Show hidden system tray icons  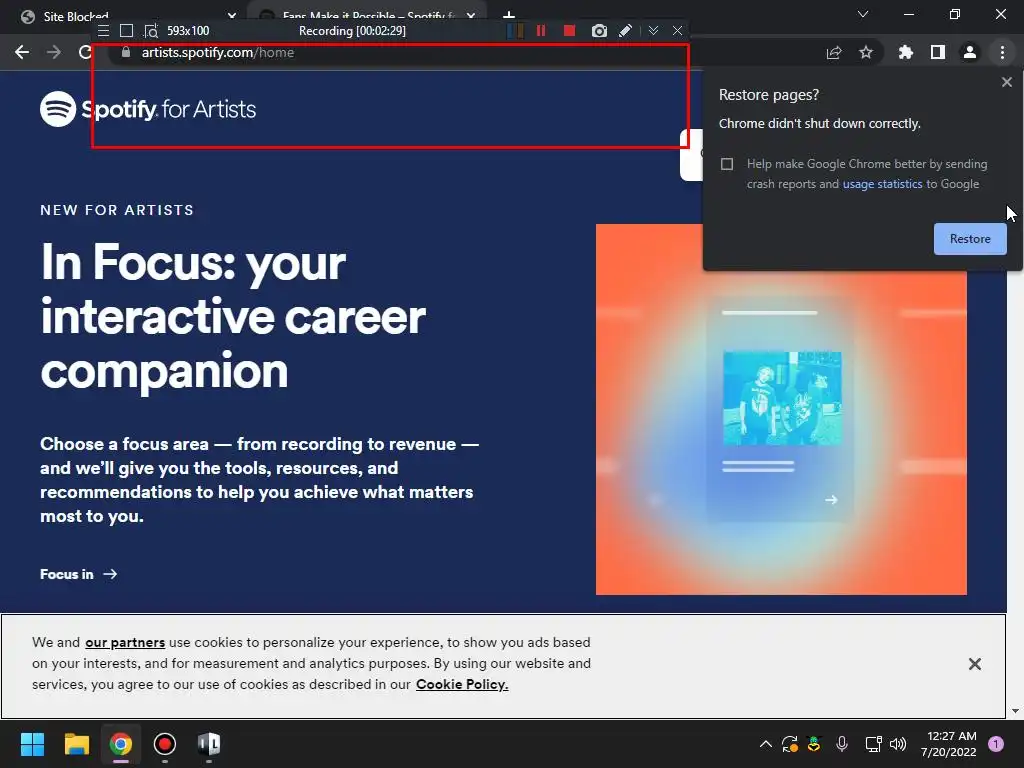click(x=765, y=744)
